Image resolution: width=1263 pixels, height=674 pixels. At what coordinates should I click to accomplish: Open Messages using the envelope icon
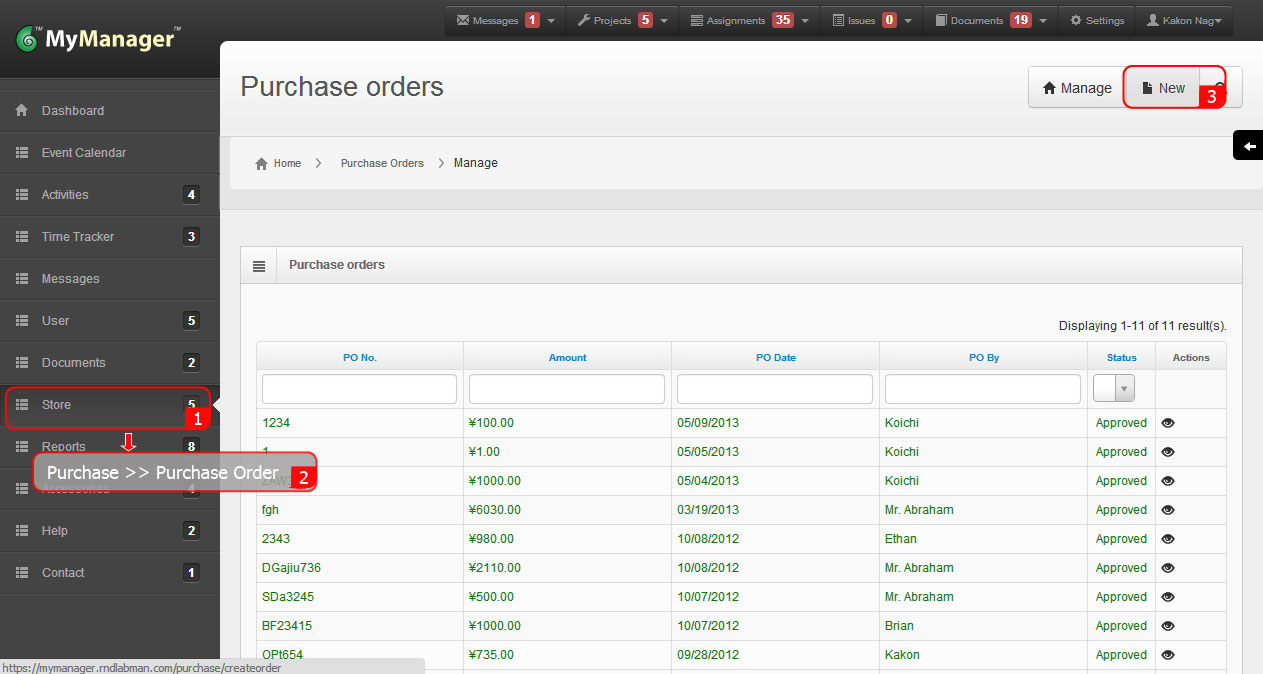click(463, 18)
